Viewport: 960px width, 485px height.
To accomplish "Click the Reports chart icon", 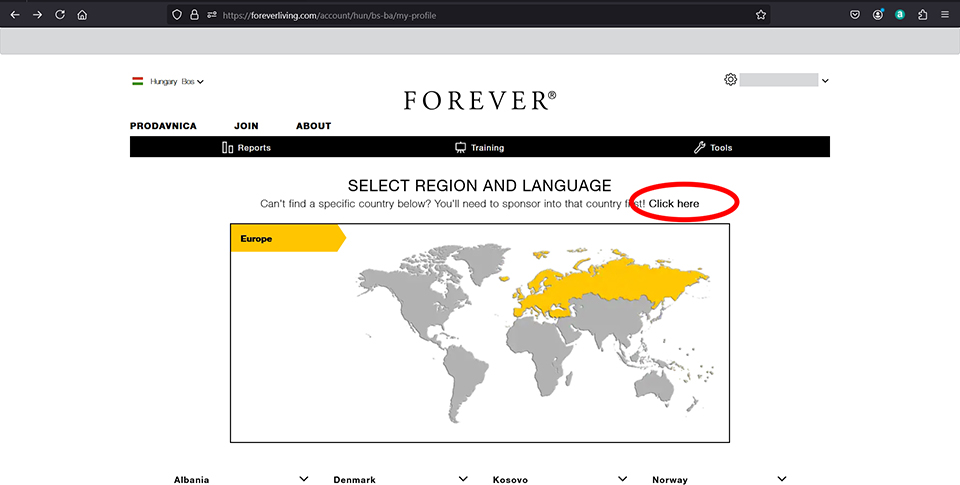I will click(228, 148).
